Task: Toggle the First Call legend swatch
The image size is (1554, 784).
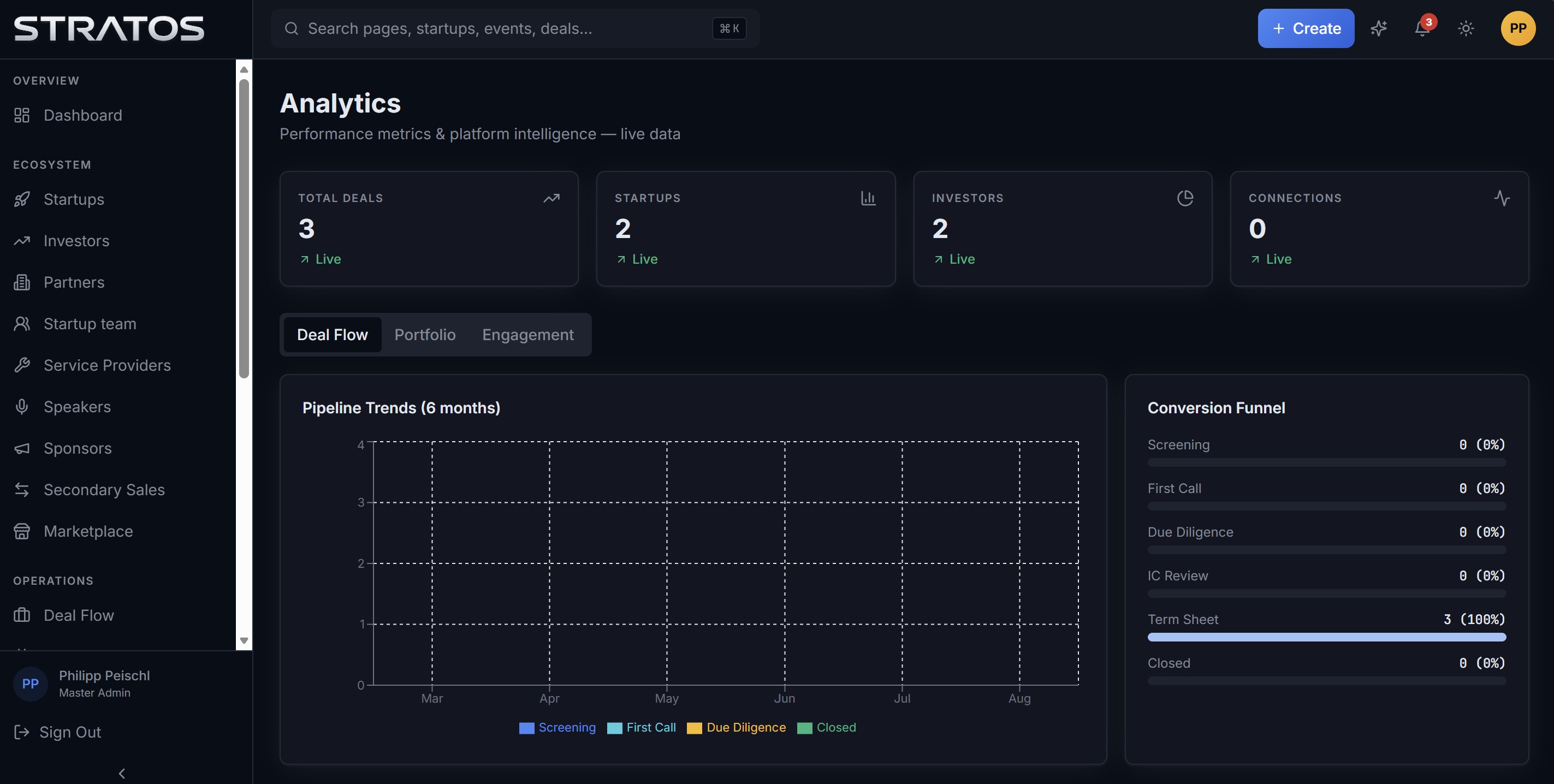Action: click(x=615, y=728)
